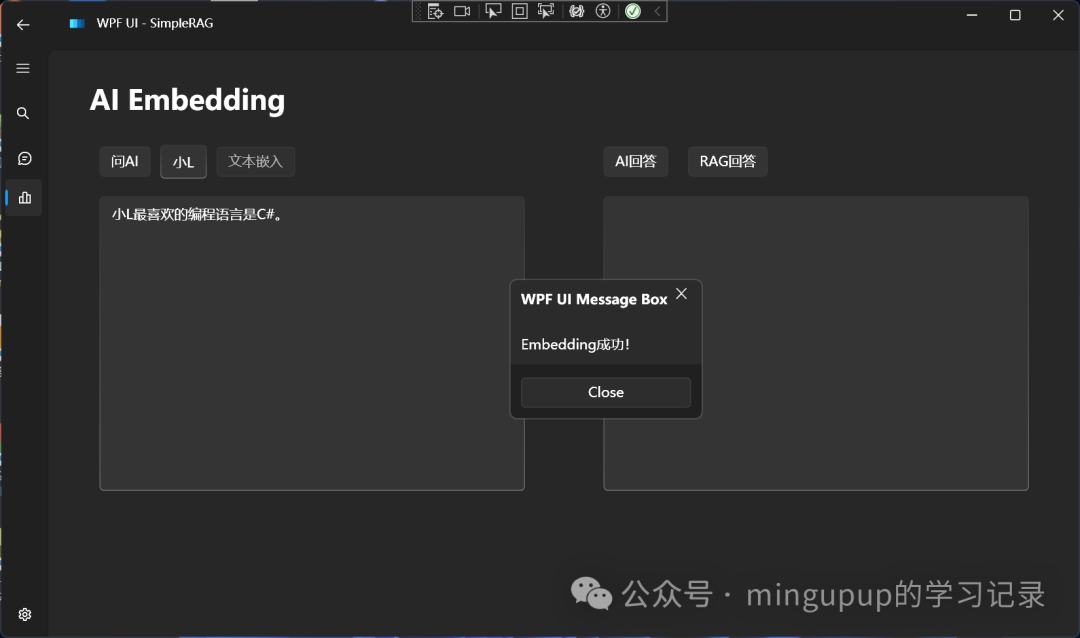Collapse the debug toolbar chevron

[x=657, y=11]
